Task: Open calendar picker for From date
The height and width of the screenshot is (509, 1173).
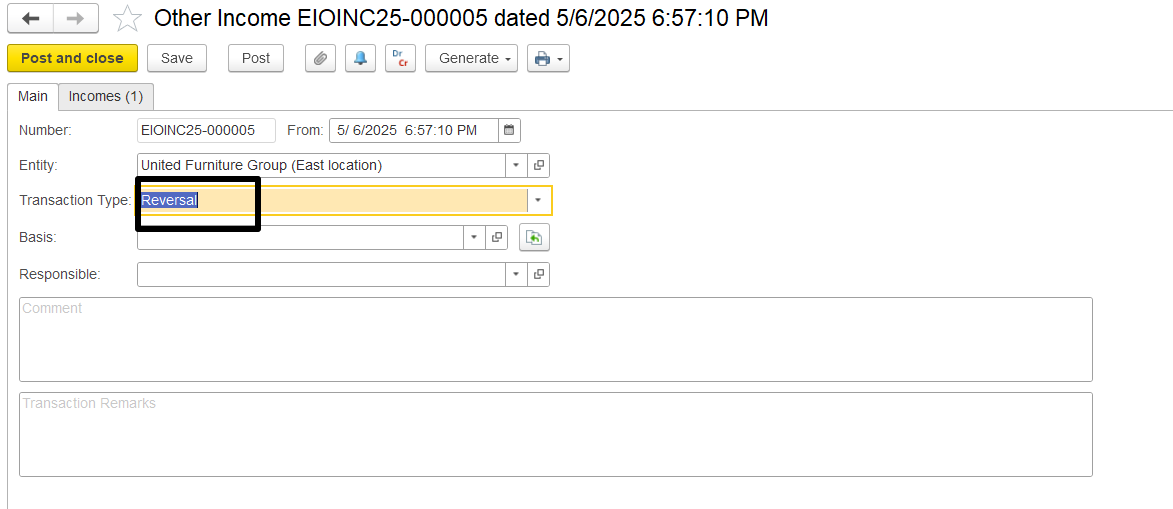Action: point(509,130)
